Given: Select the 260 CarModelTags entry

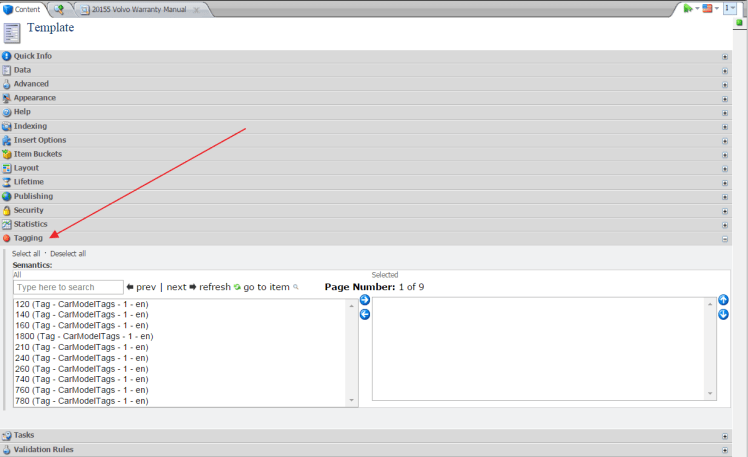Looking at the screenshot, I should pyautogui.click(x=82, y=369).
